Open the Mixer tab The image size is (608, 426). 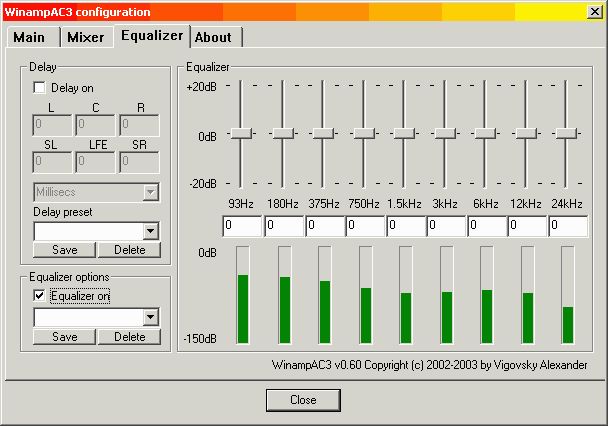pos(86,37)
